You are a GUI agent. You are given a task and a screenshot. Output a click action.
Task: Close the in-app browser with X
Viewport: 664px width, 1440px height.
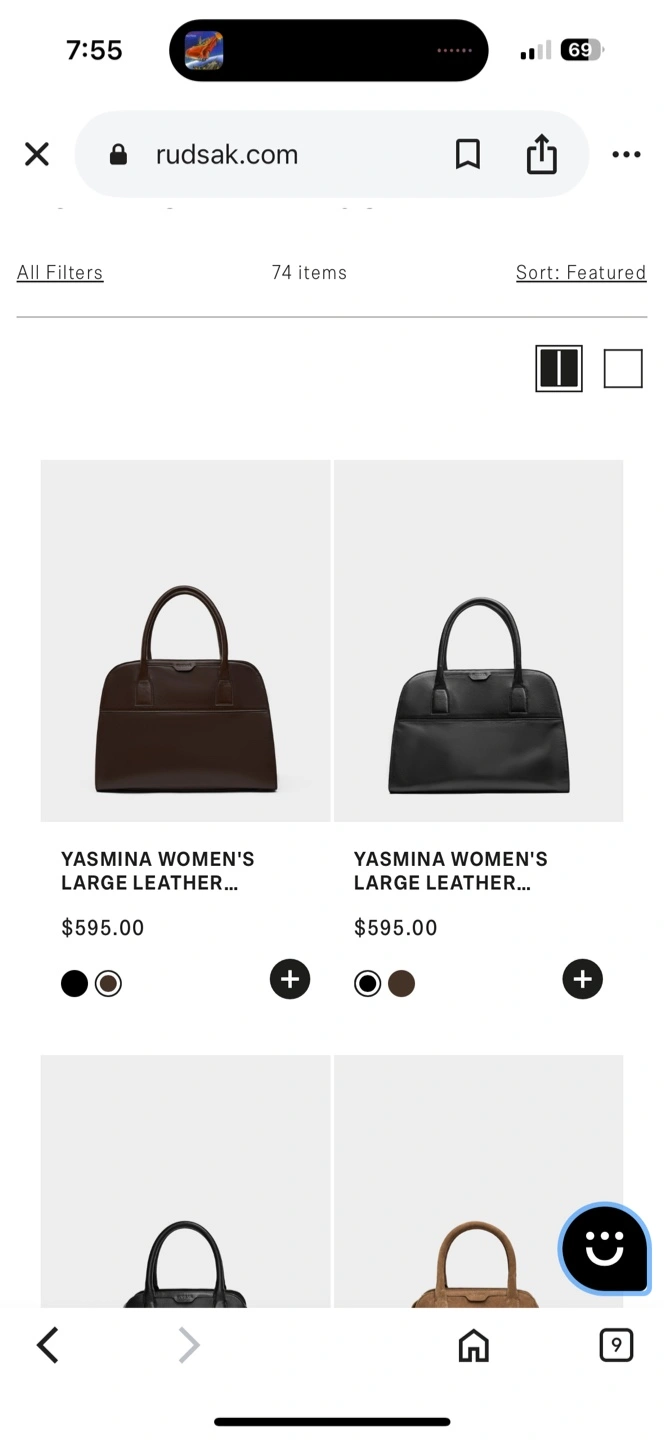coord(37,154)
